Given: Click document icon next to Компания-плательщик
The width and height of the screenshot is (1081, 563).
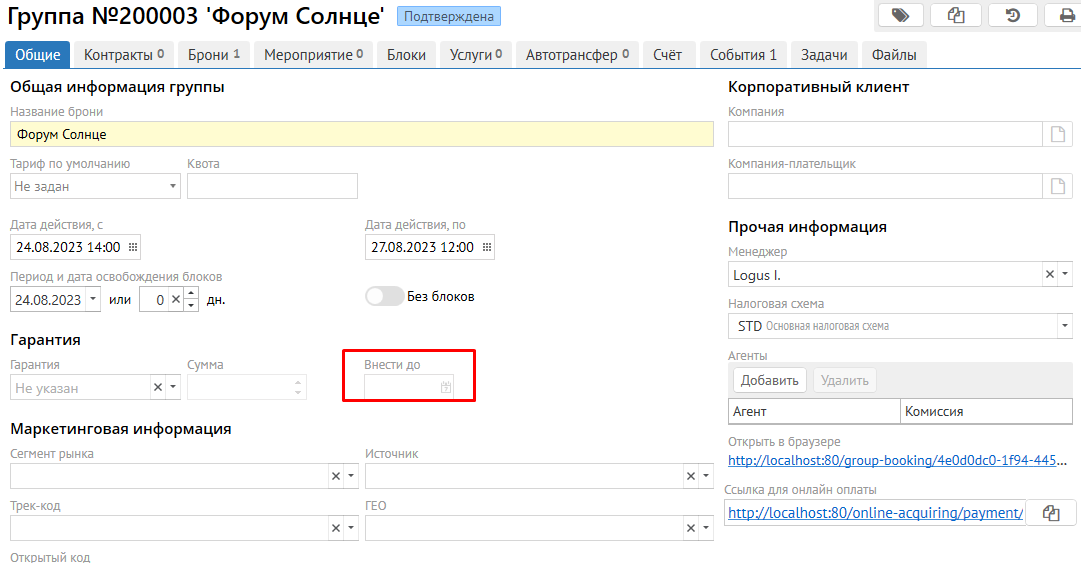Looking at the screenshot, I should click(x=1056, y=186).
